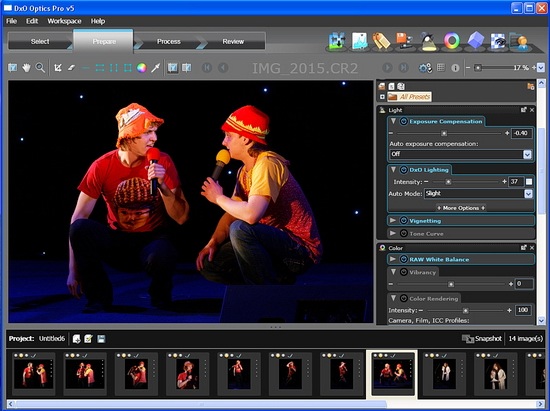
Task: Open the eye detail palette icon
Action: 498,41
